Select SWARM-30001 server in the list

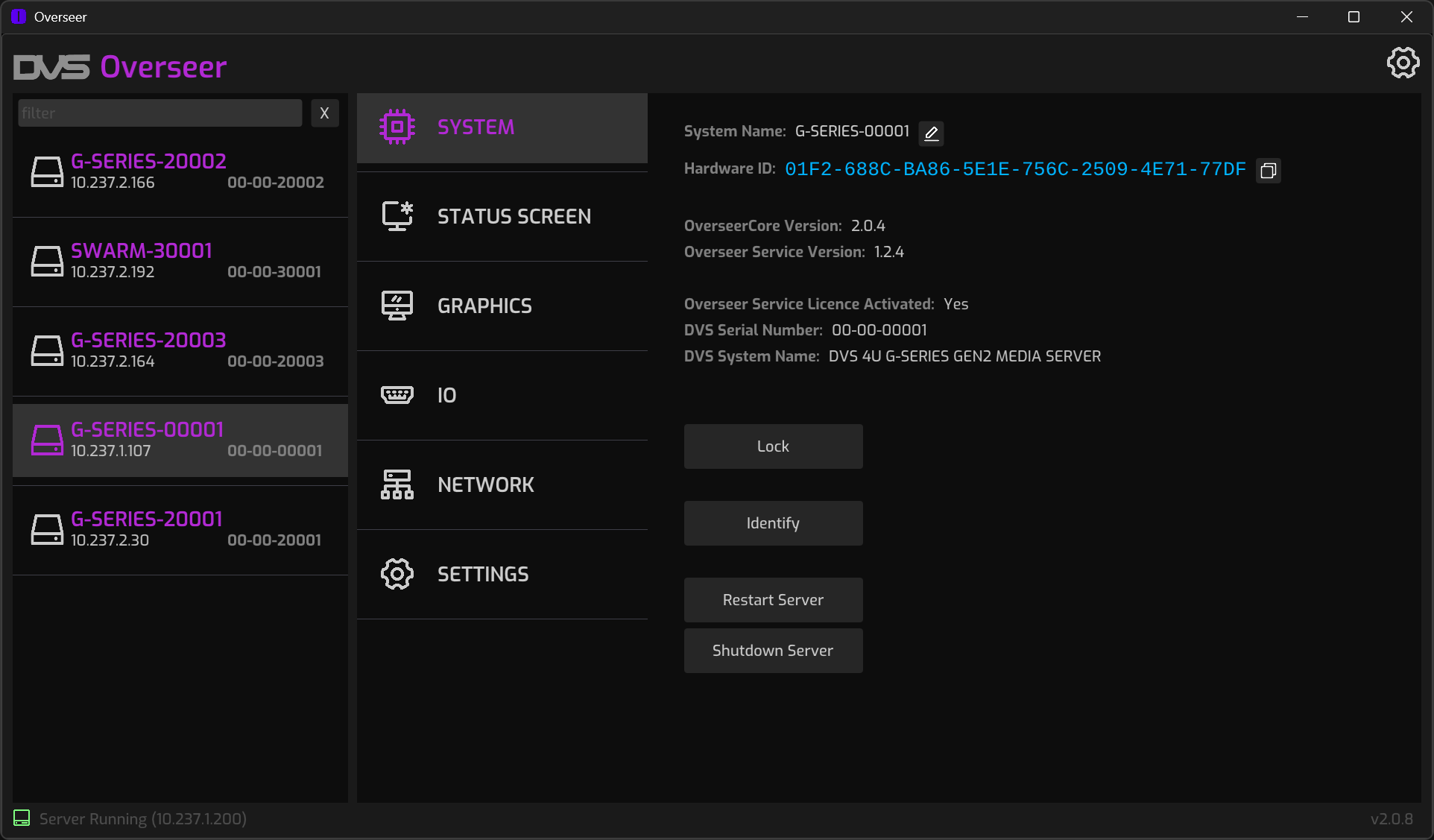180,262
